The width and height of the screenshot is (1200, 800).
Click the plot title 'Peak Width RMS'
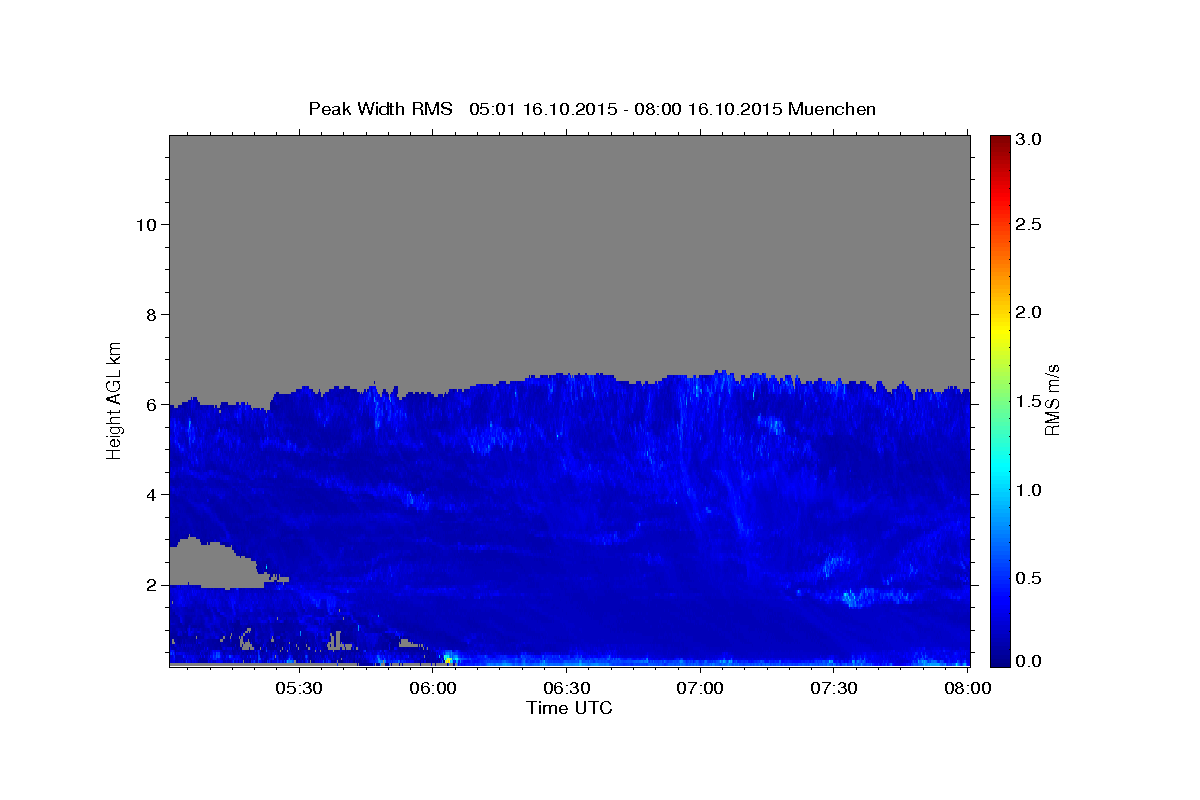point(380,109)
